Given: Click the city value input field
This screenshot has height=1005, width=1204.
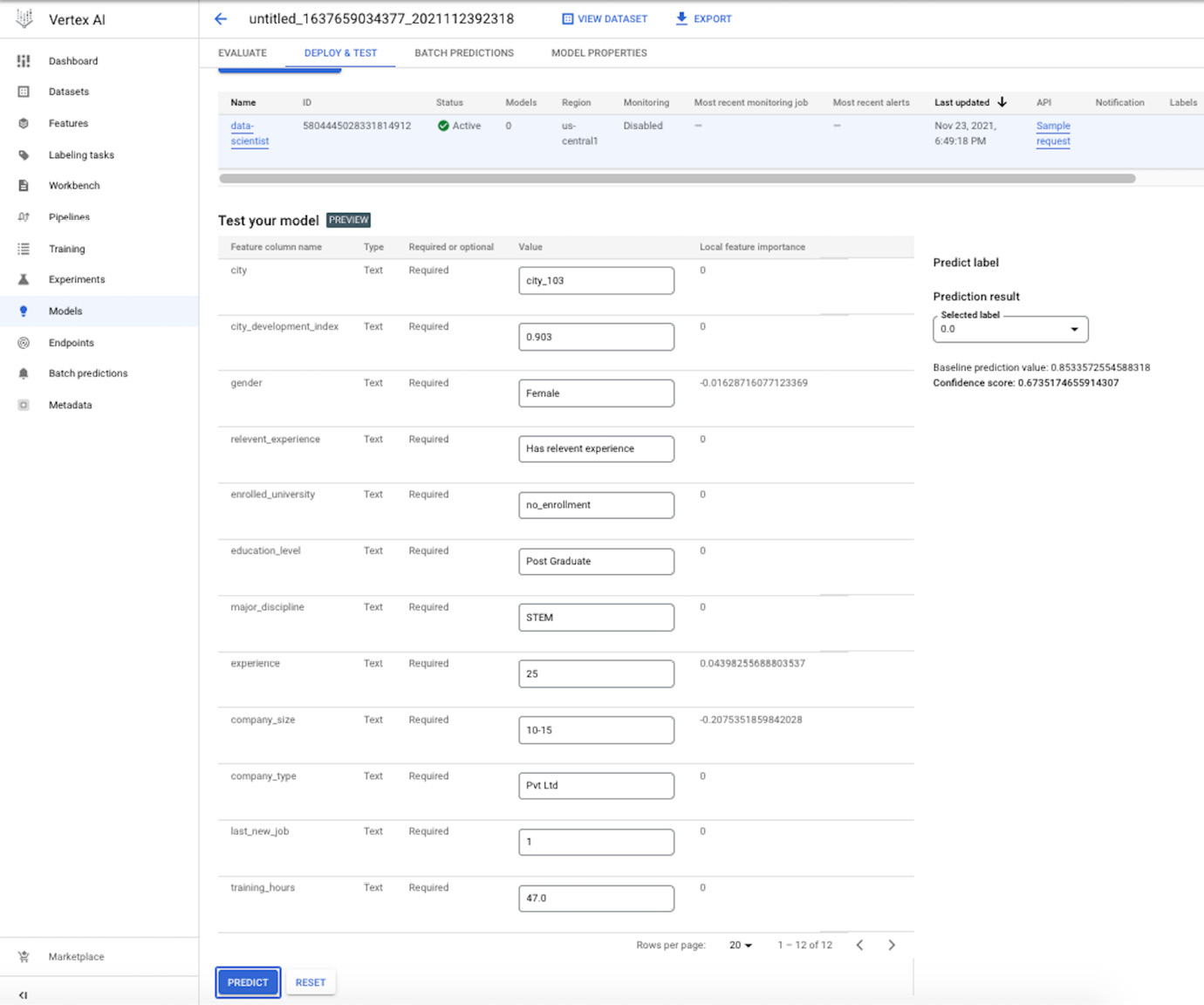Looking at the screenshot, I should point(596,281).
